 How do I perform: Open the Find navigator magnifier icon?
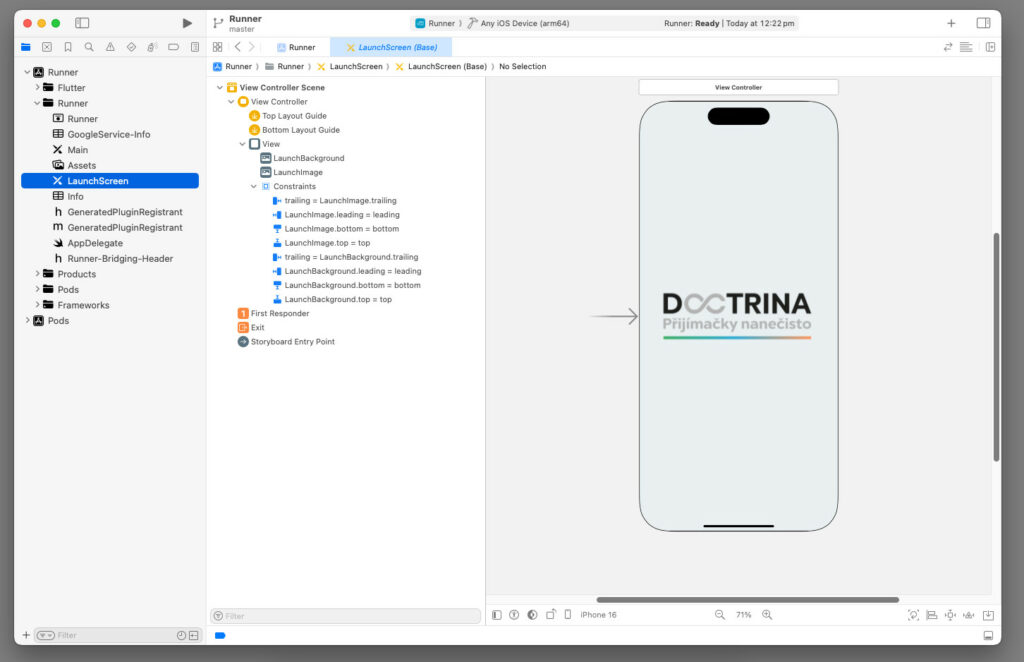click(89, 47)
